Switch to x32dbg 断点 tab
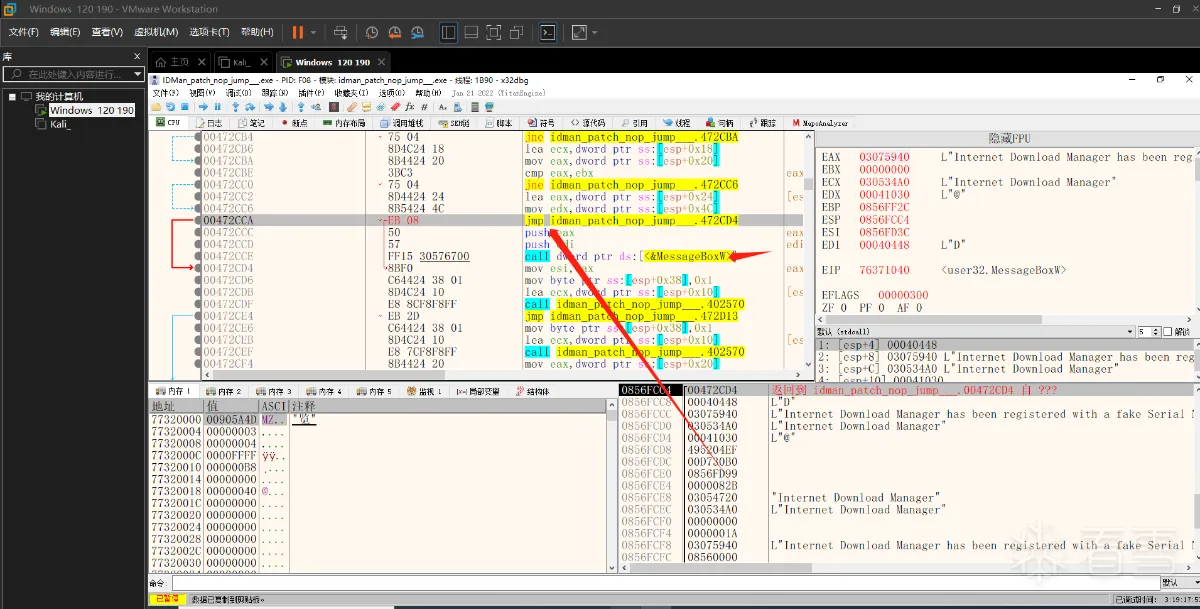The image size is (1200, 609). point(295,123)
